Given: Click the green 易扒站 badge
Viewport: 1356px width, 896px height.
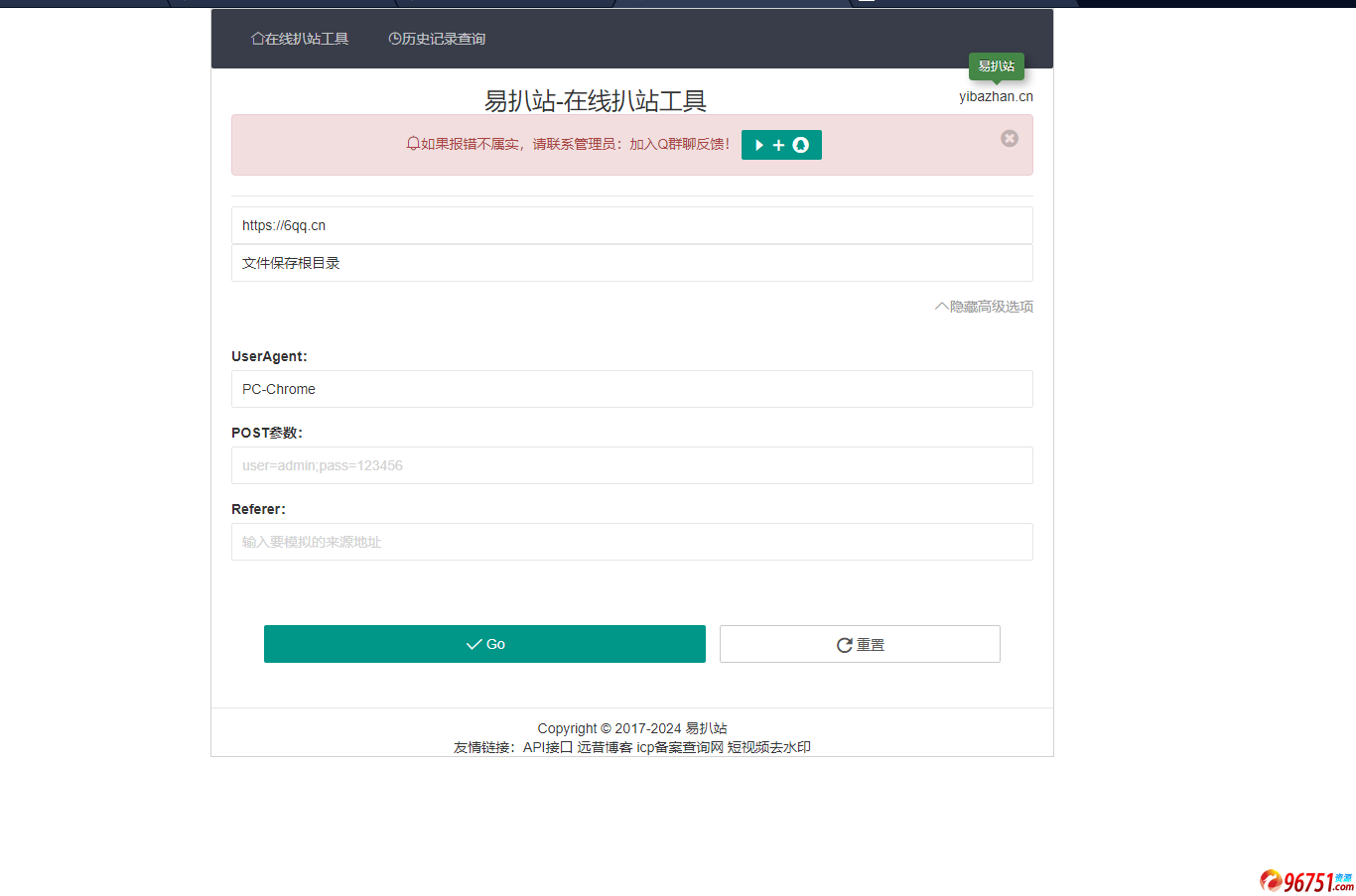Looking at the screenshot, I should (996, 66).
